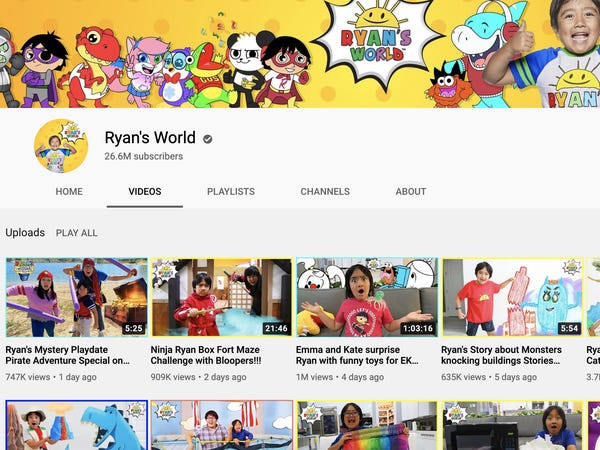Switch to the PLAYLISTS tab

pyautogui.click(x=231, y=191)
